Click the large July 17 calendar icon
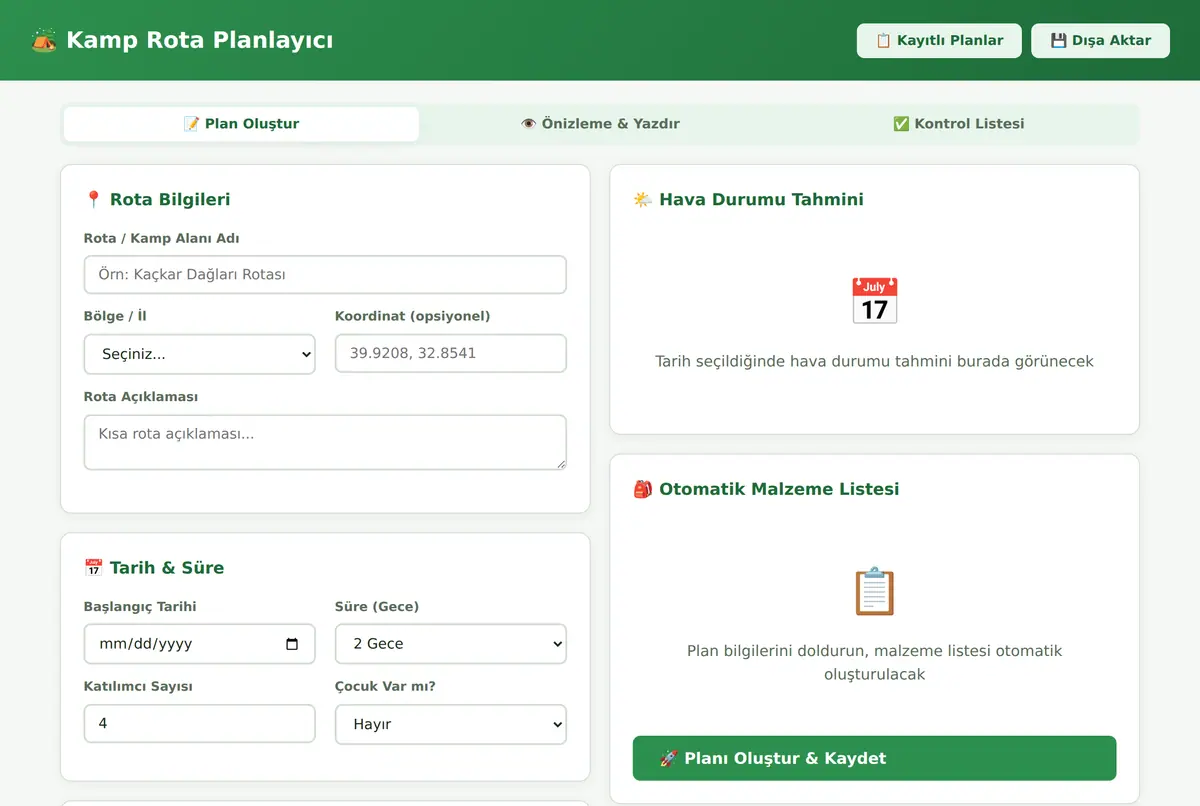The height and width of the screenshot is (806, 1200). [x=874, y=301]
